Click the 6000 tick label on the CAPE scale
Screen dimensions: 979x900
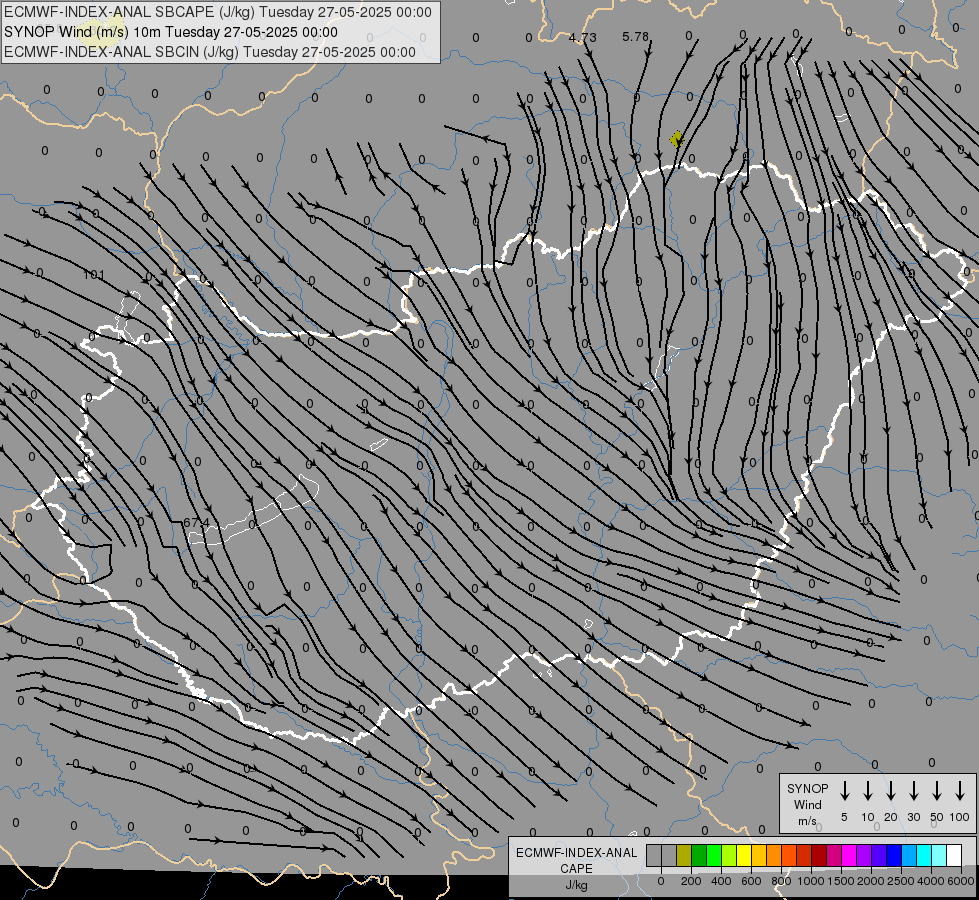[960, 881]
